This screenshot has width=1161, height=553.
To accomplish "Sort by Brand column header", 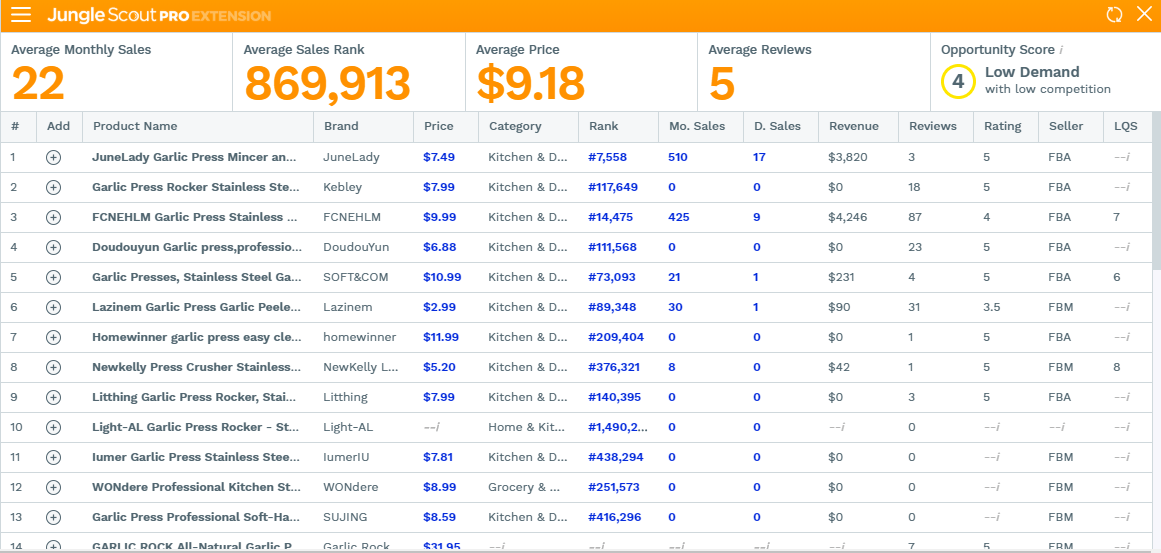I will (x=341, y=127).
